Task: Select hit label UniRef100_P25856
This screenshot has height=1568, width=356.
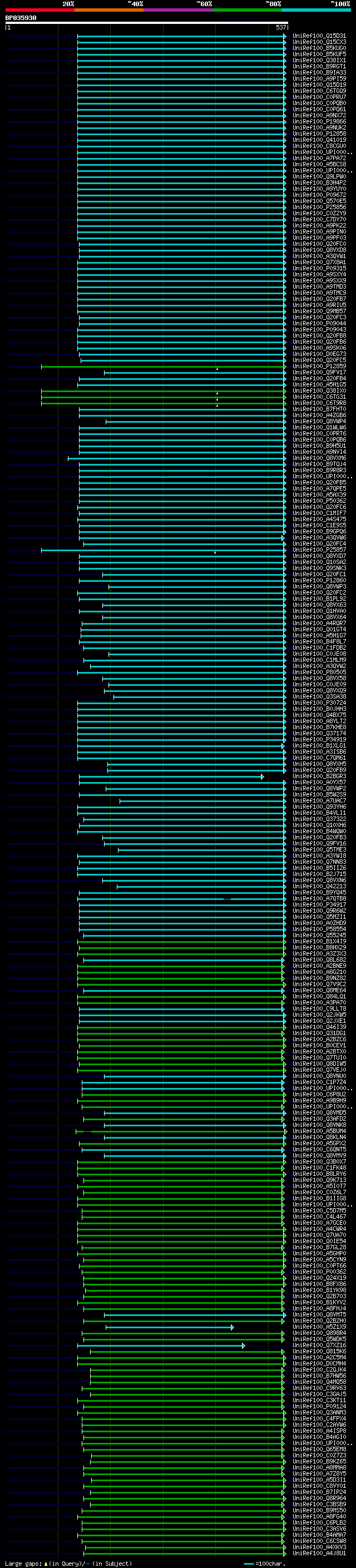Action: pyautogui.click(x=319, y=207)
